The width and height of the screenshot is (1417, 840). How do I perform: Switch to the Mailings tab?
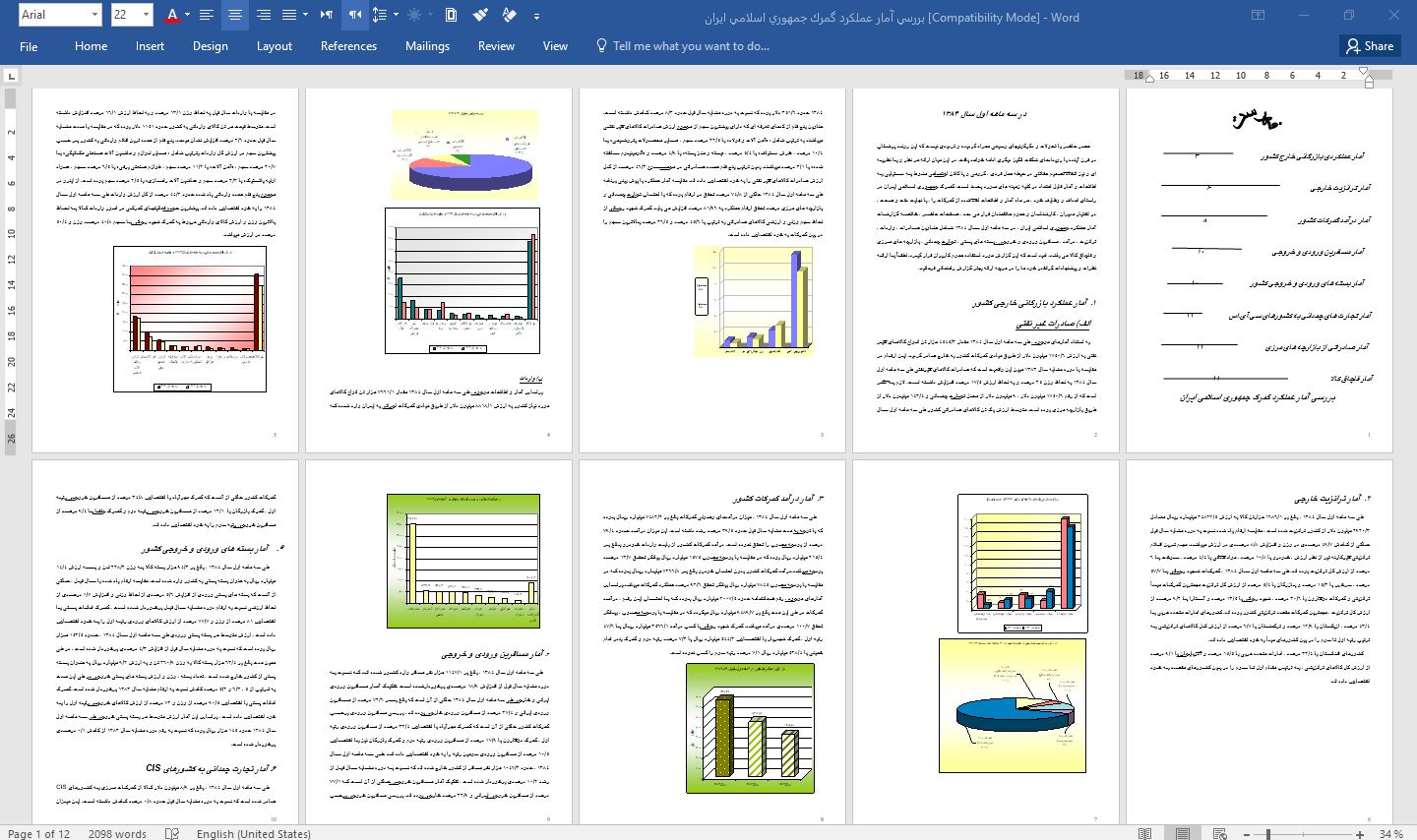point(427,46)
